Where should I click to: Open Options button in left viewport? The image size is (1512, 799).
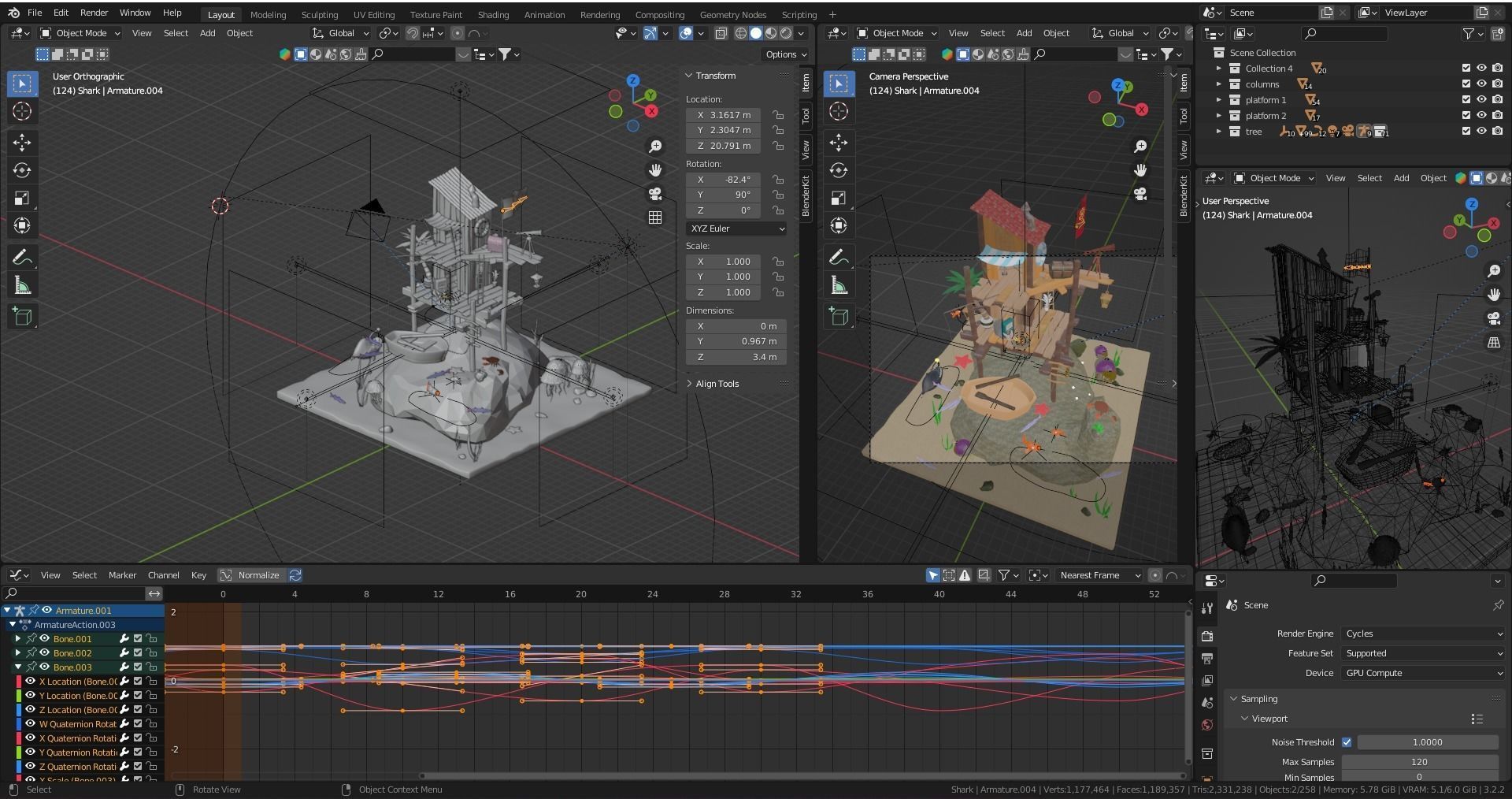pos(786,54)
